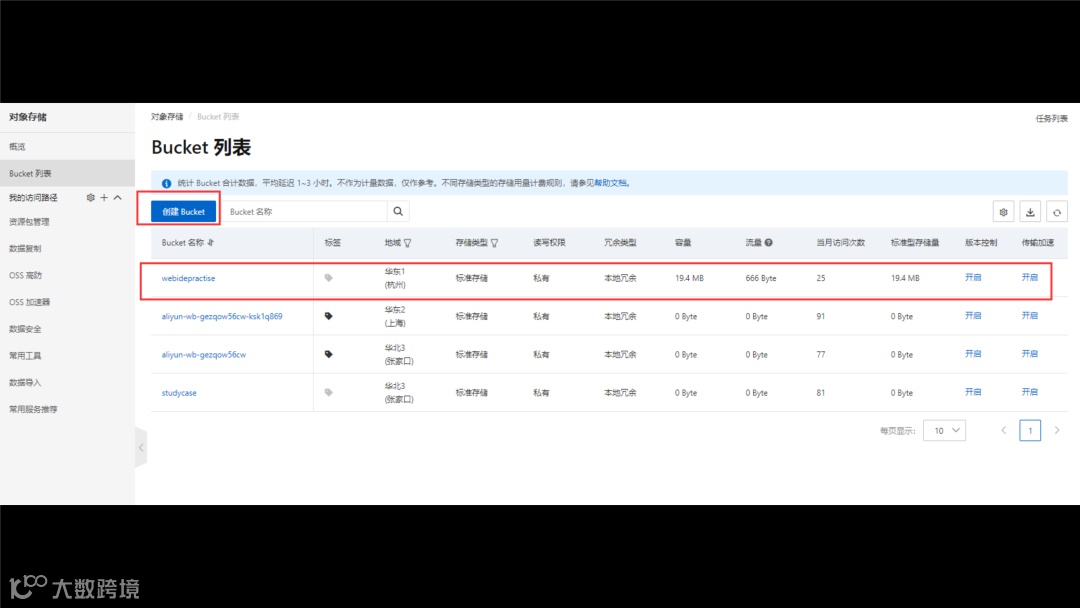The height and width of the screenshot is (608, 1080).
Task: Click 对象存储 in the breadcrumb
Action: (x=167, y=117)
